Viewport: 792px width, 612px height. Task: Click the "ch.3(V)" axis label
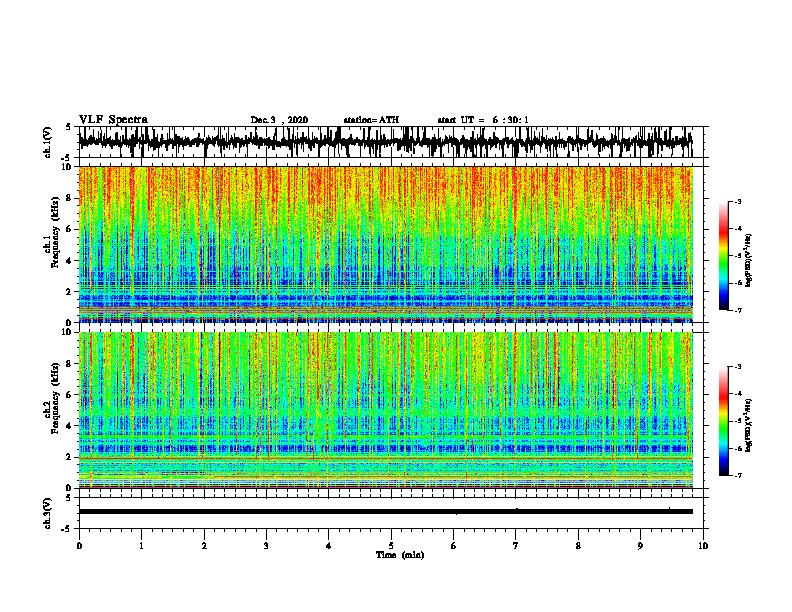tap(48, 514)
